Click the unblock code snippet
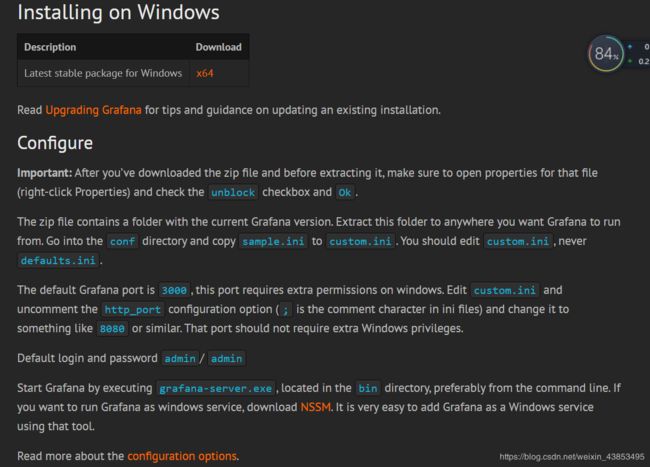This screenshot has width=650, height=467. [x=233, y=193]
